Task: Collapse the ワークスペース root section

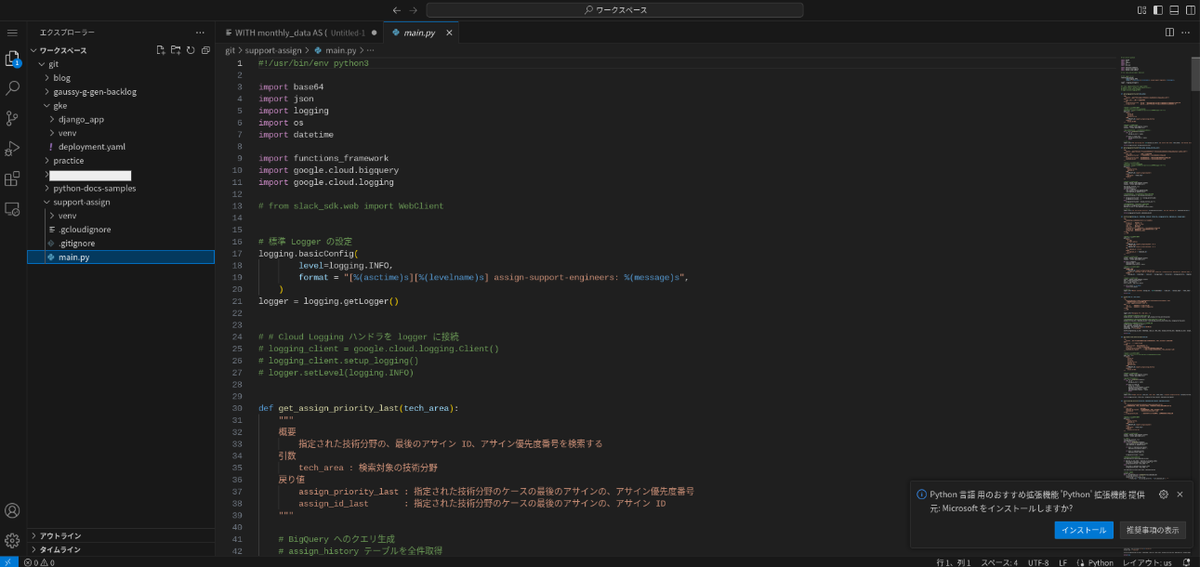Action: point(120,50)
